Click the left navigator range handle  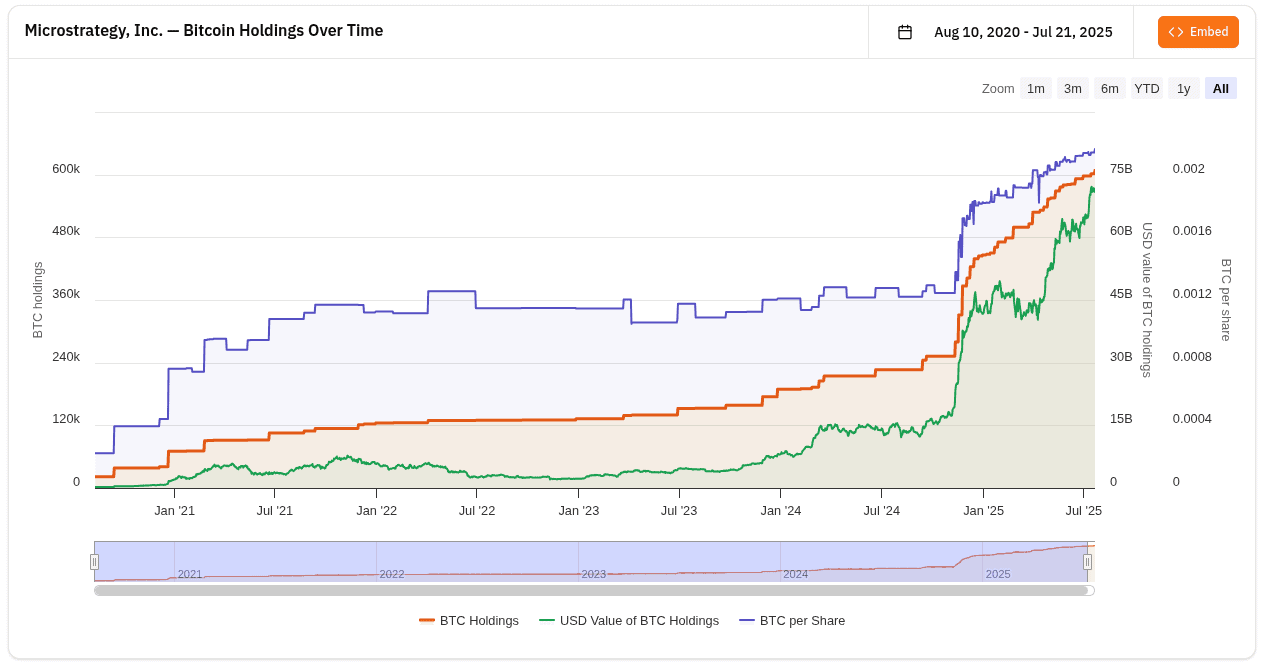coord(94,562)
